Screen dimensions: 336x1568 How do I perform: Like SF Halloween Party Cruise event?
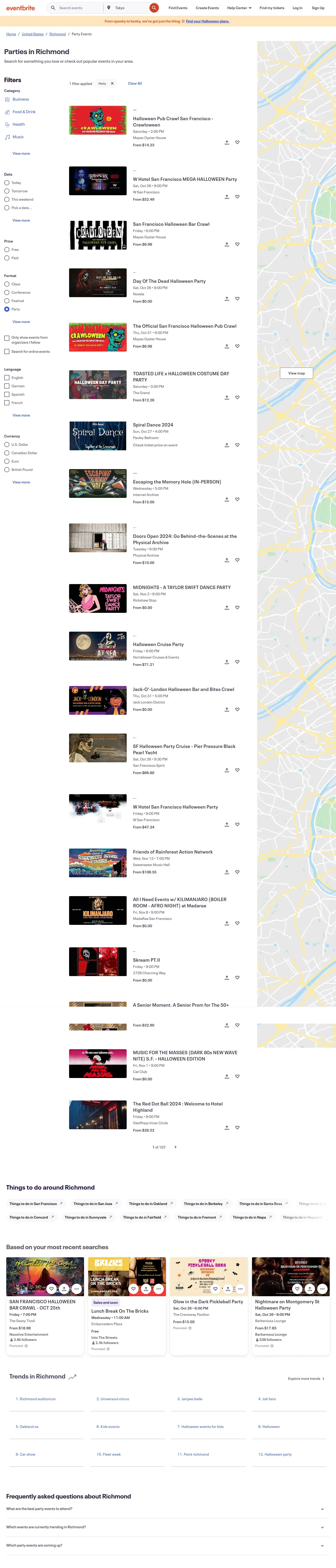237,770
